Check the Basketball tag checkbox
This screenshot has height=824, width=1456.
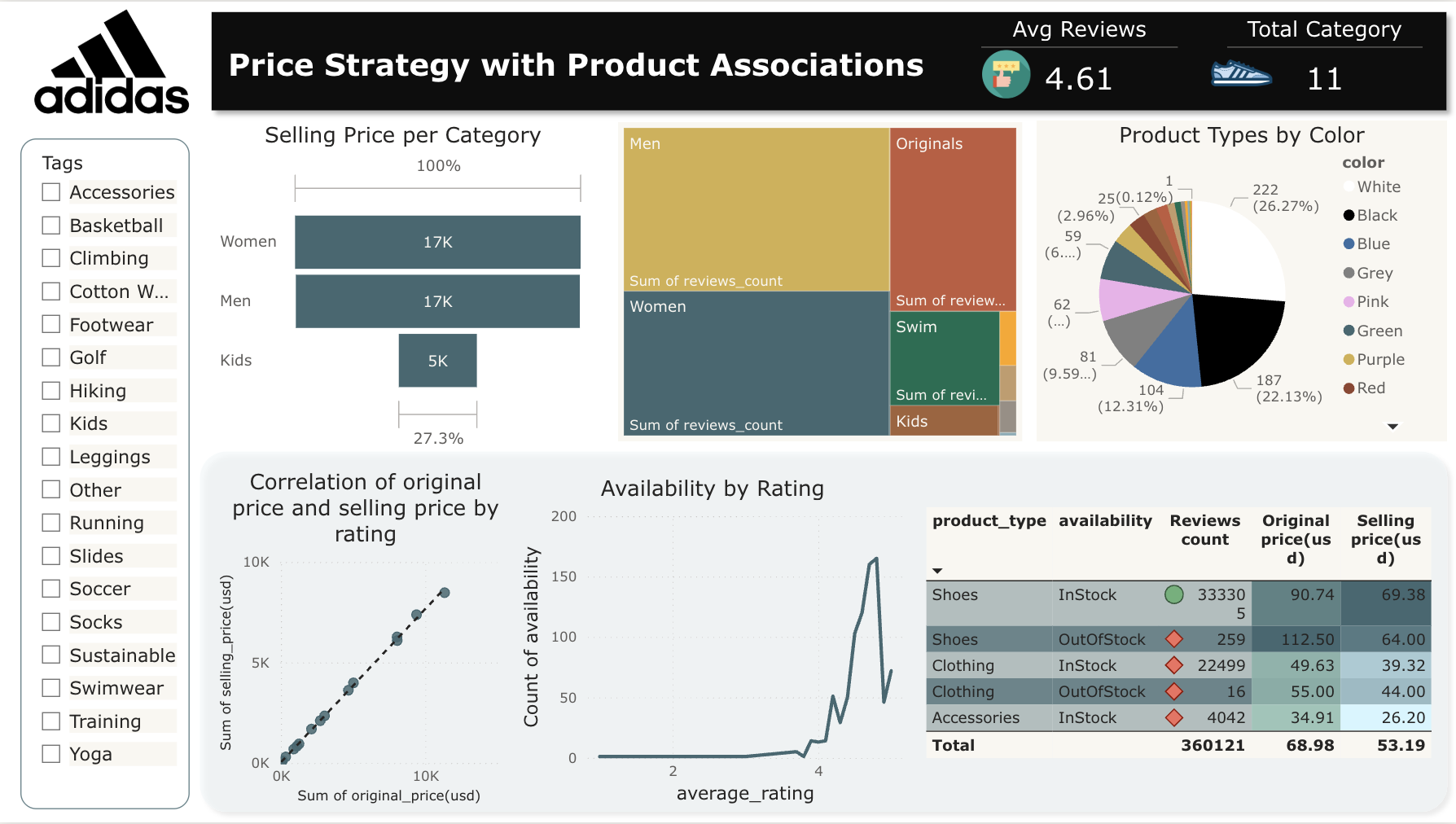pos(51,226)
